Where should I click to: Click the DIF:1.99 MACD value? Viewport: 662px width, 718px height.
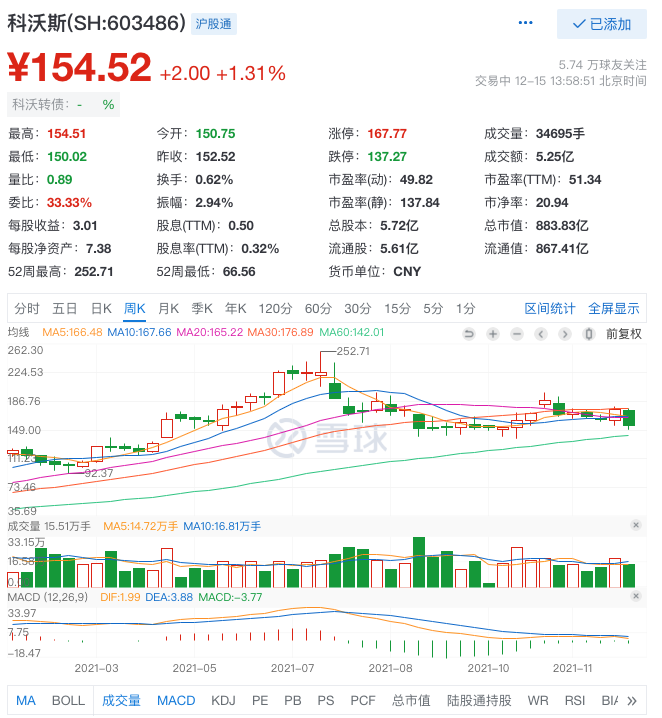coord(120,597)
